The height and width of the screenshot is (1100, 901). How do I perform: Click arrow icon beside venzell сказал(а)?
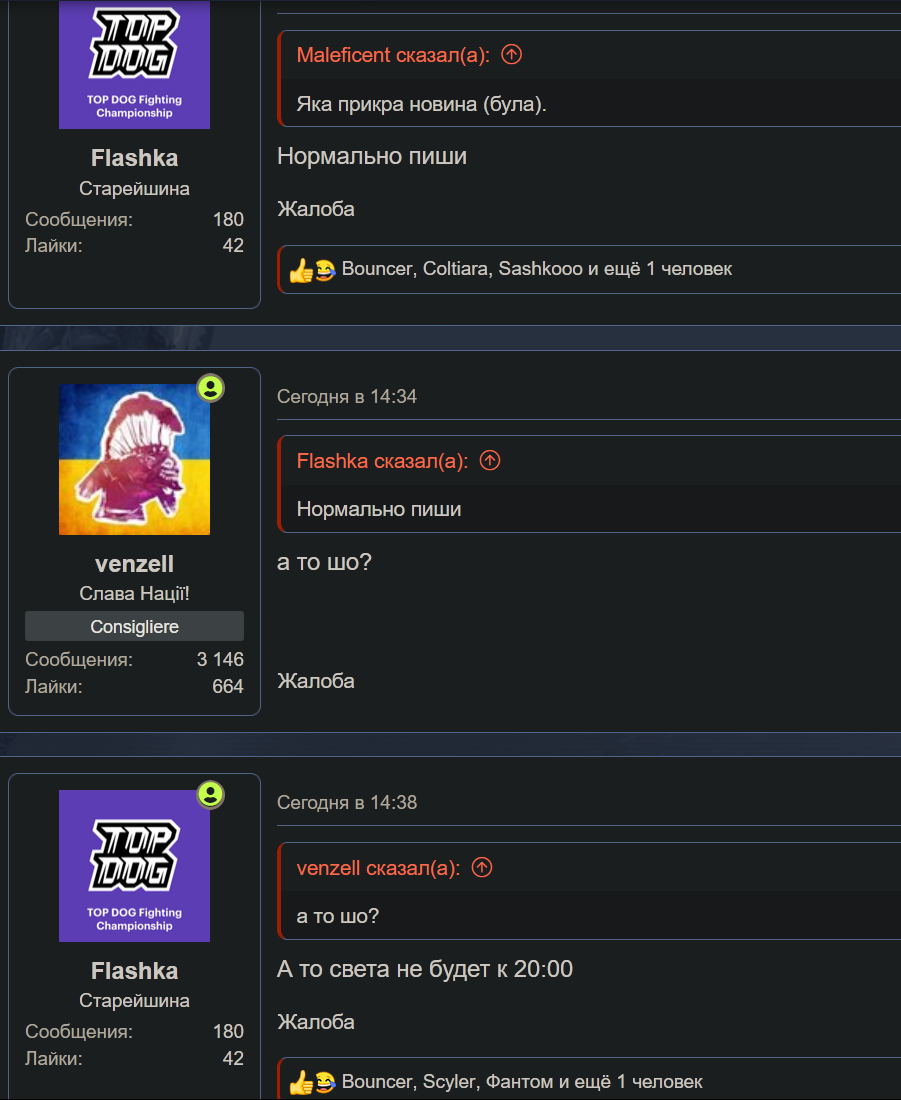click(x=482, y=867)
